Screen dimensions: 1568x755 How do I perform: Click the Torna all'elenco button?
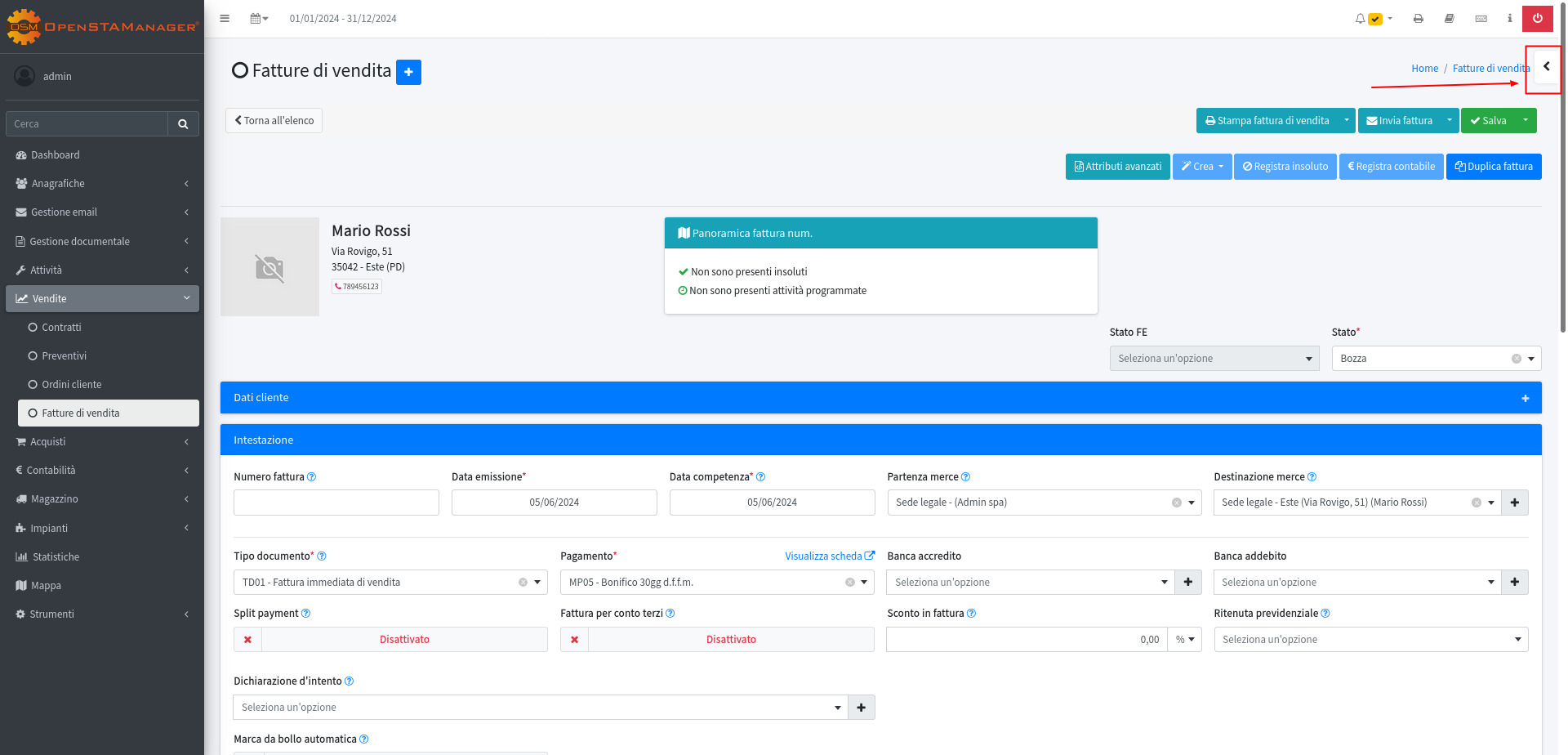(x=274, y=121)
